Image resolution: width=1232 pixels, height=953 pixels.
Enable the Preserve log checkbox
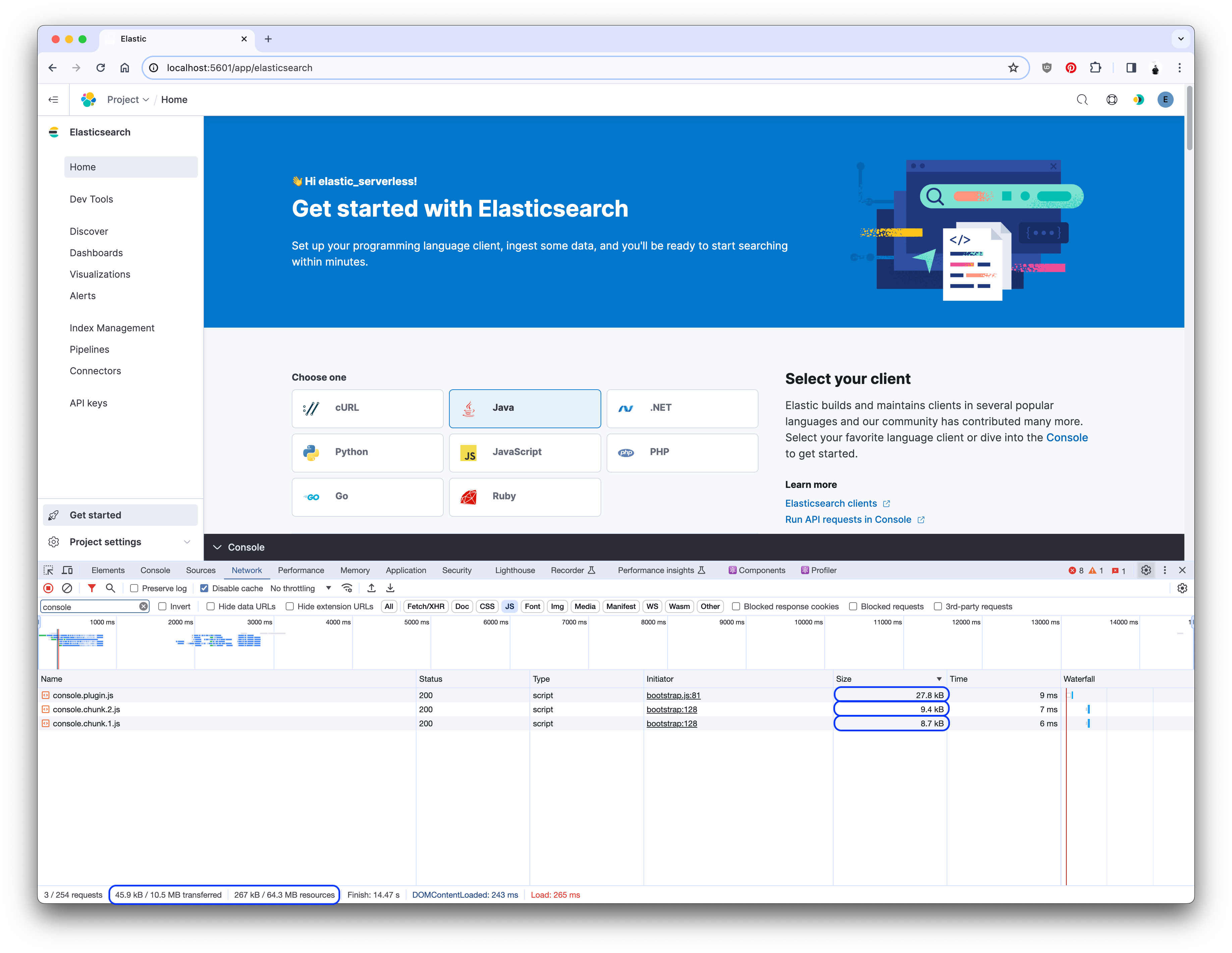pos(134,588)
